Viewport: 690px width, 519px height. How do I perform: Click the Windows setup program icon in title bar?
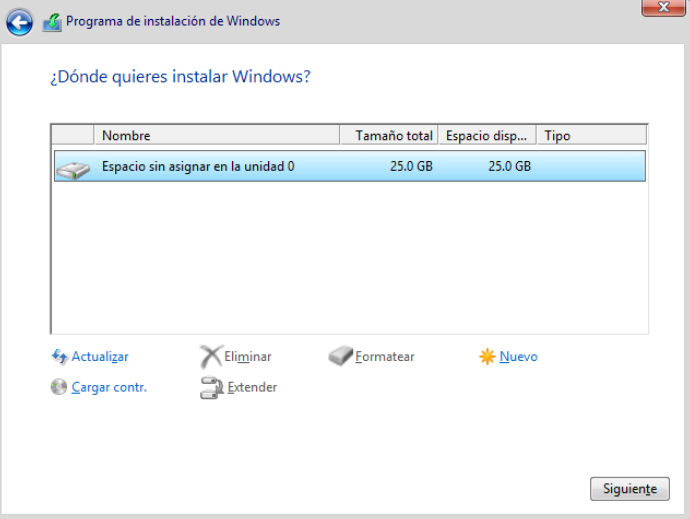[52, 22]
